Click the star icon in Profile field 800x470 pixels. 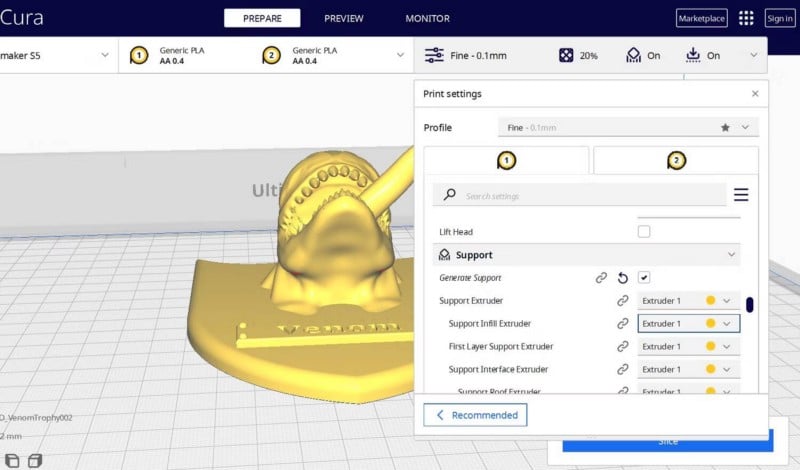click(x=725, y=128)
